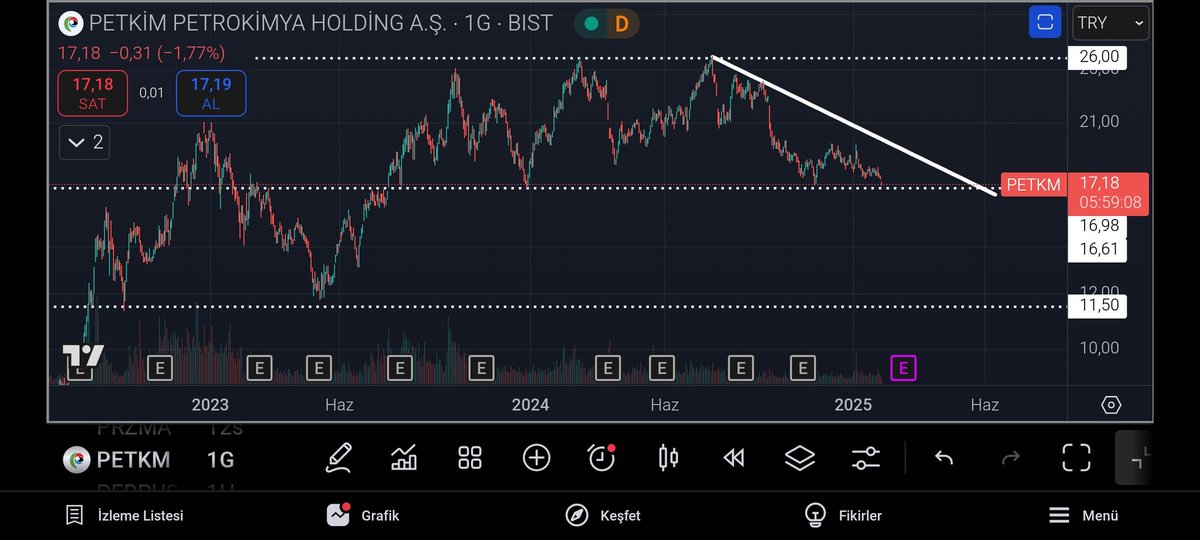Open the drawing tools pencil icon

(339, 458)
